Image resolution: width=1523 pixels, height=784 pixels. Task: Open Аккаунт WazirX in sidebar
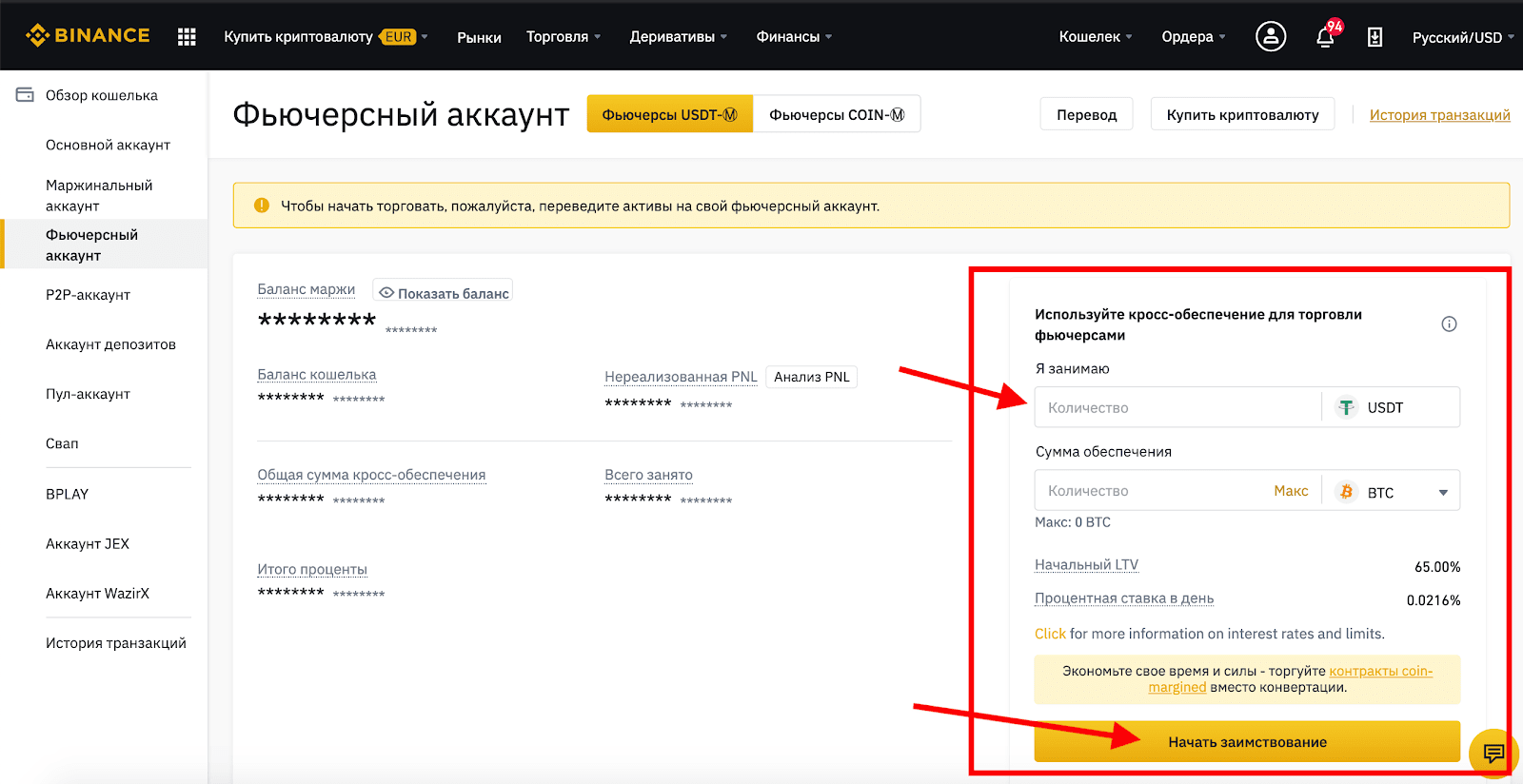point(97,593)
